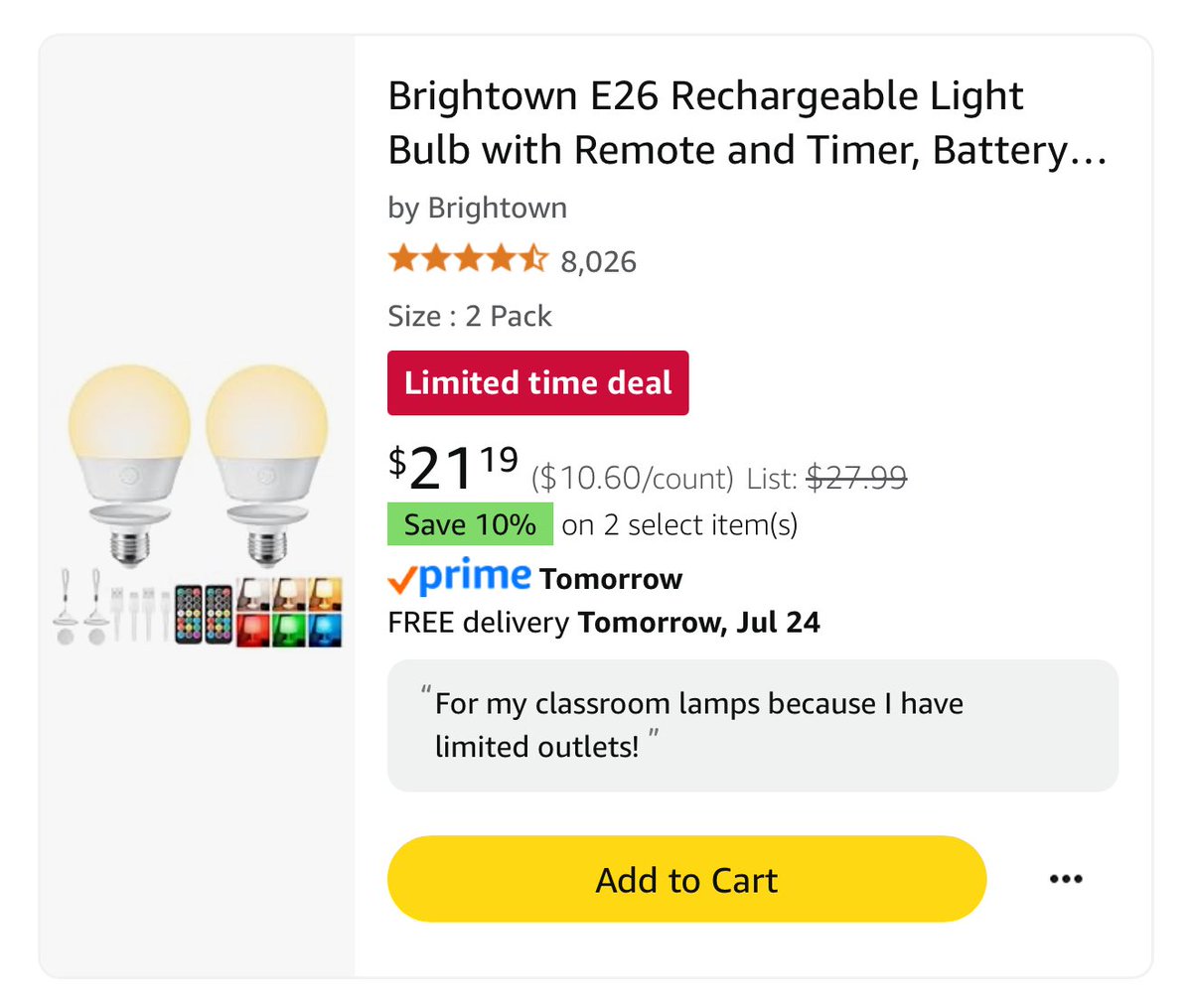The width and height of the screenshot is (1192, 1008).
Task: Open the Brightown E26 Rechargeable Light Bulb title
Action: (x=746, y=123)
